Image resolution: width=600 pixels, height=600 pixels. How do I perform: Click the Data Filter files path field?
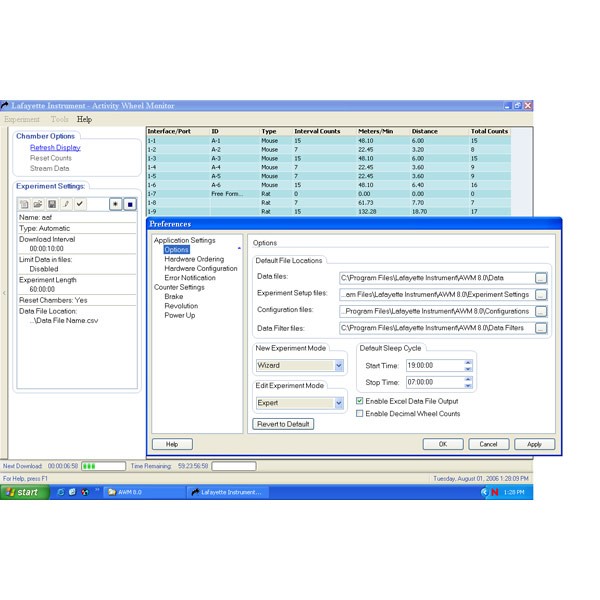[x=437, y=328]
